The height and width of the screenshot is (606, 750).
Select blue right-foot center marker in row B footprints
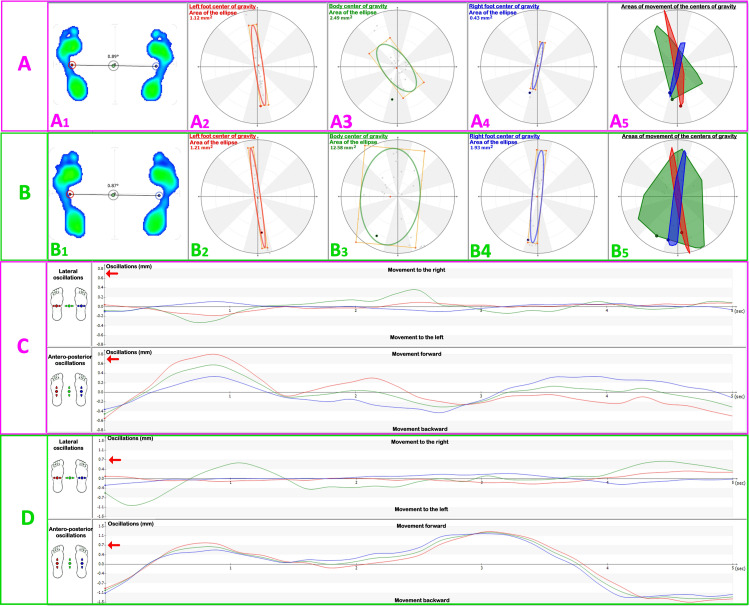[x=158, y=195]
